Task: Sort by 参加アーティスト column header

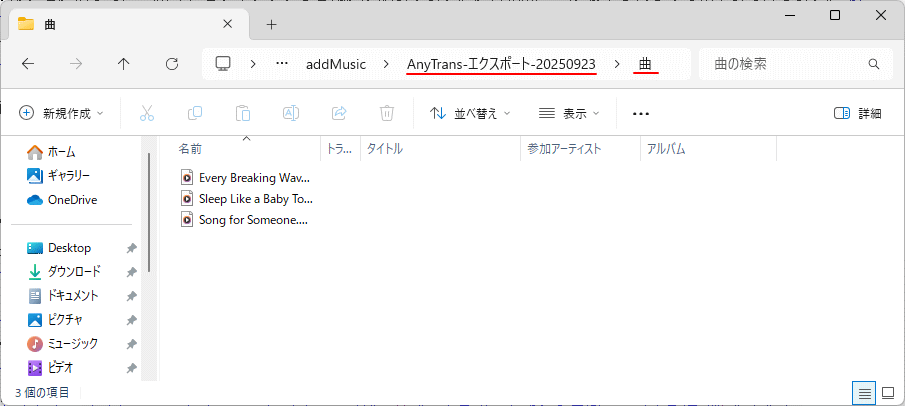Action: (581, 149)
